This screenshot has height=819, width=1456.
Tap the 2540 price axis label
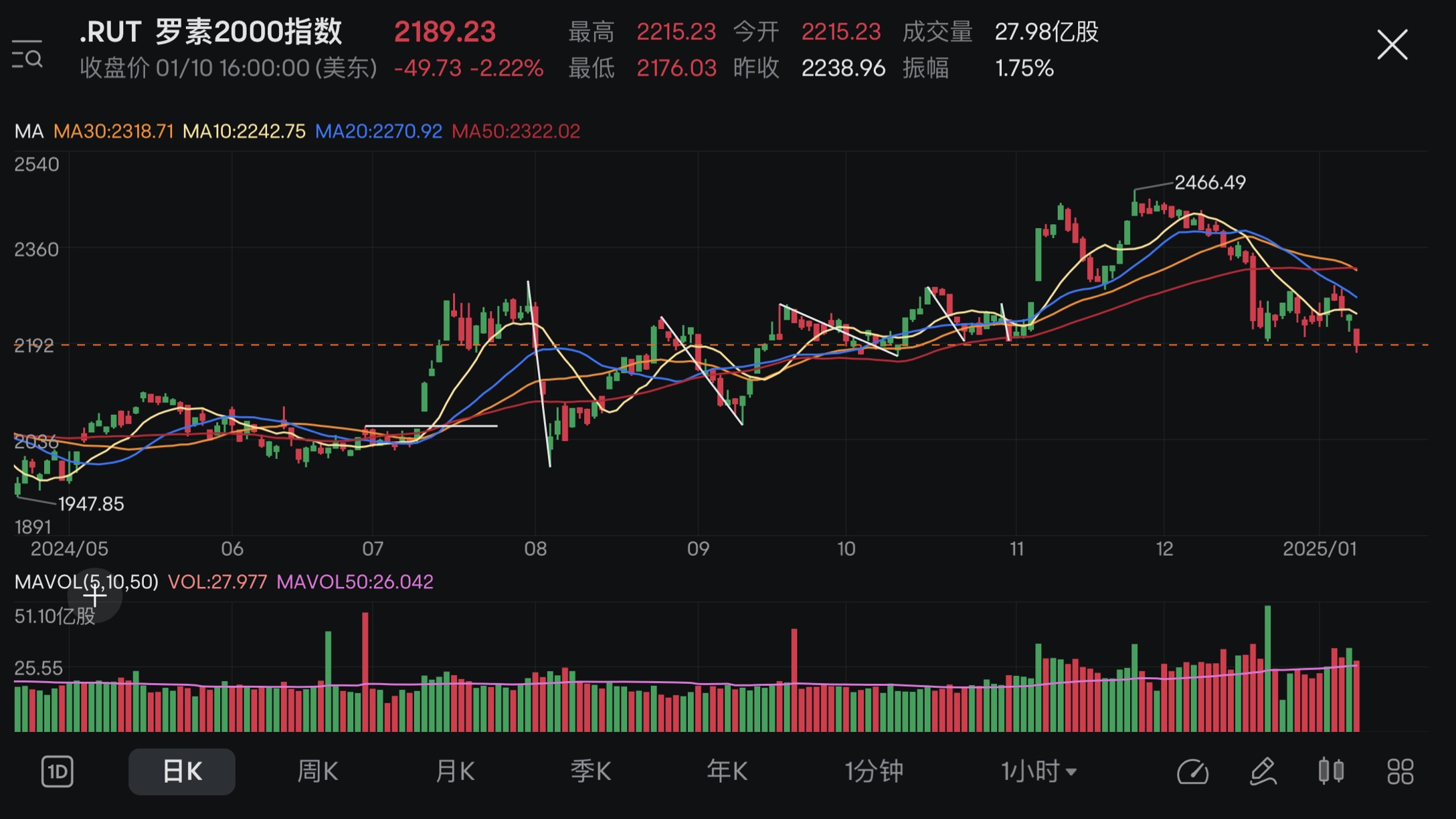(x=37, y=164)
